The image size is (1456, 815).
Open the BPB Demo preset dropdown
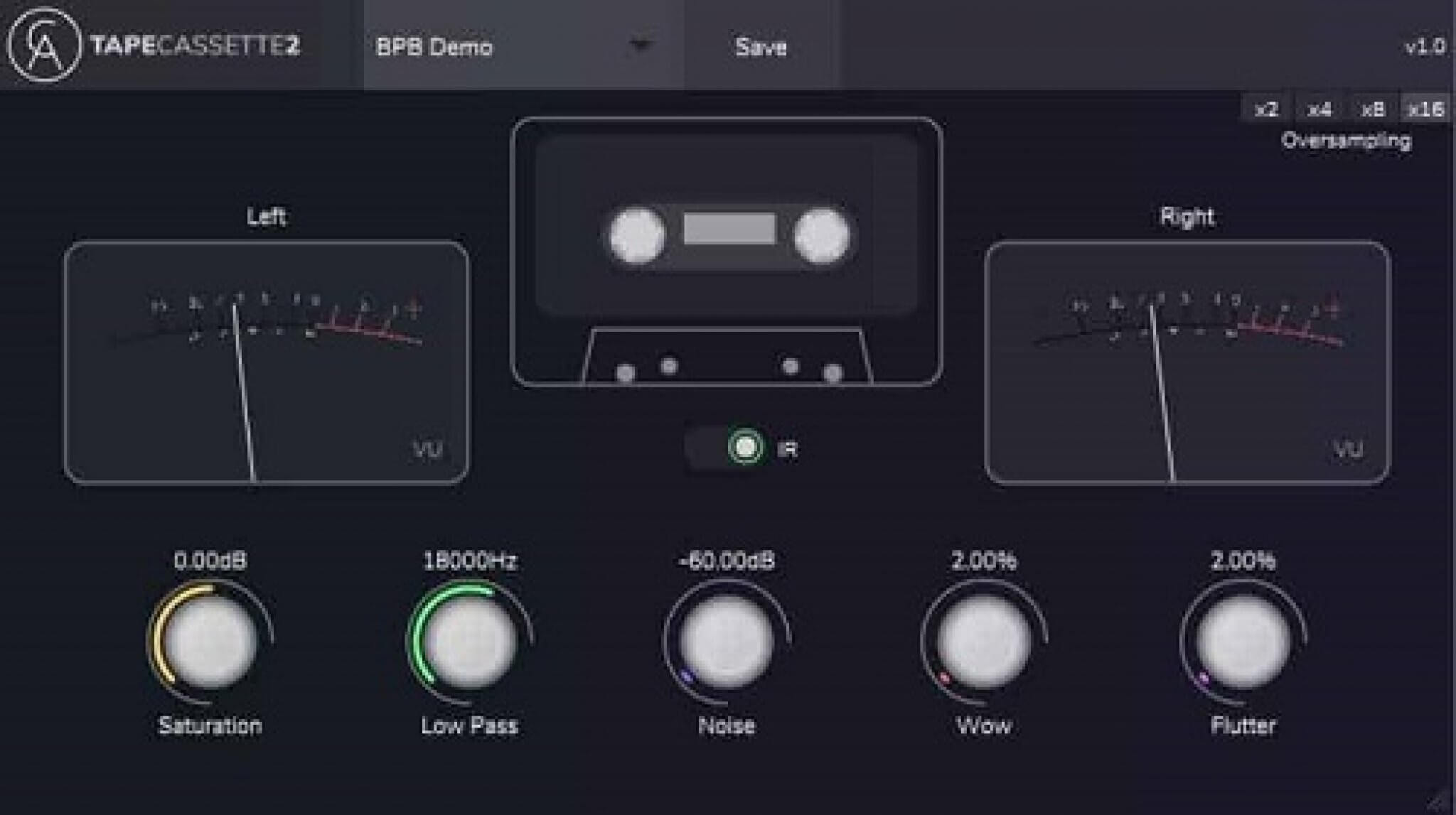[x=498, y=48]
